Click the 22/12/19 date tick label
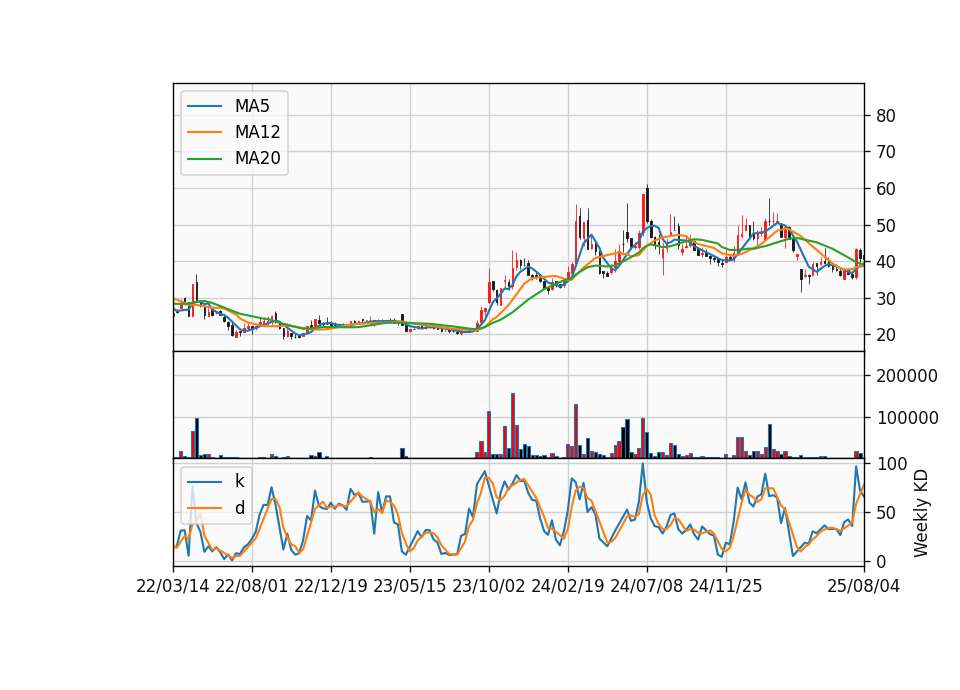Screen dimensions: 960x690 pyautogui.click(x=331, y=586)
